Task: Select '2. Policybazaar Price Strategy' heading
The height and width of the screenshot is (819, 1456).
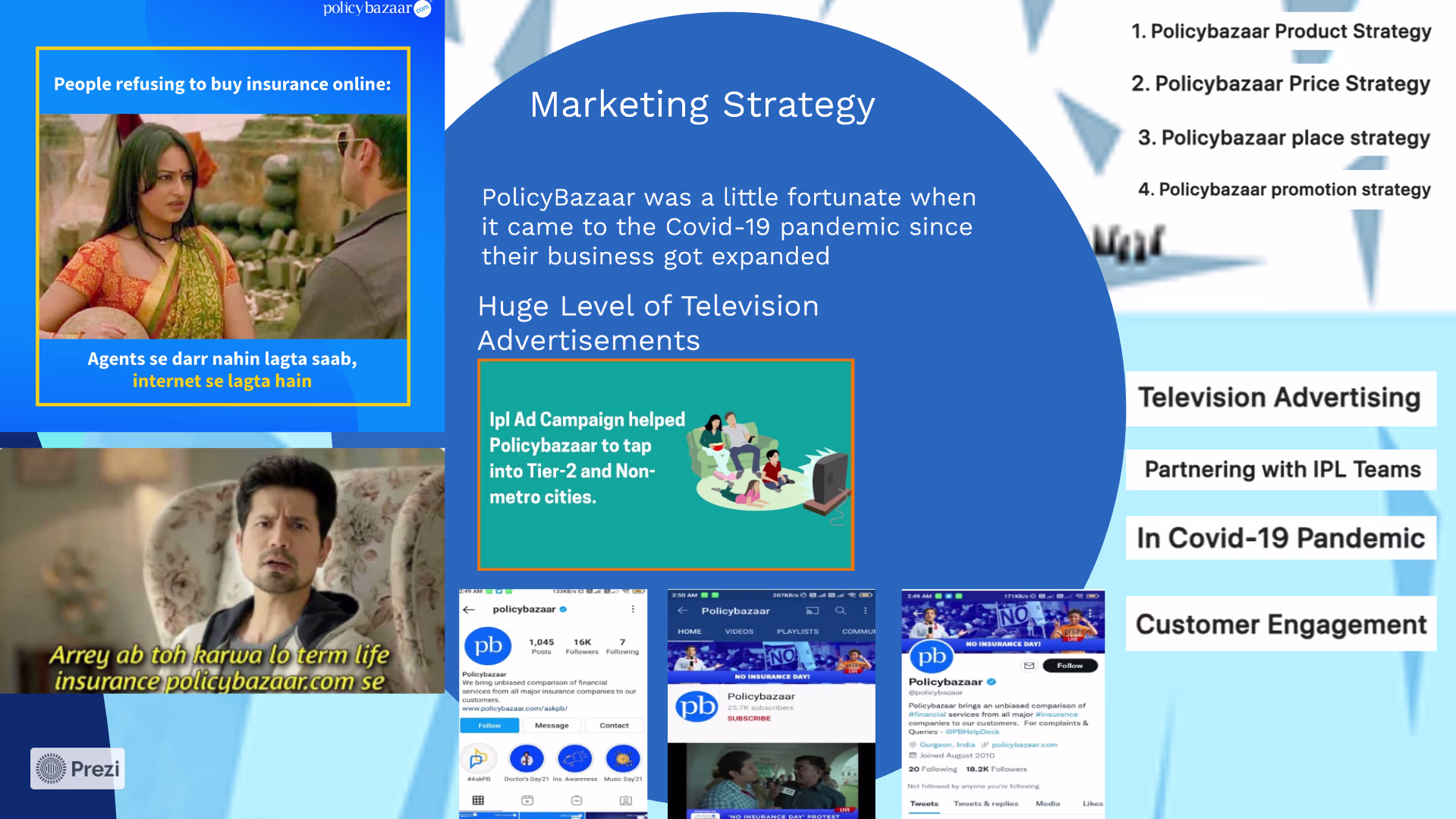Action: coord(1281,83)
